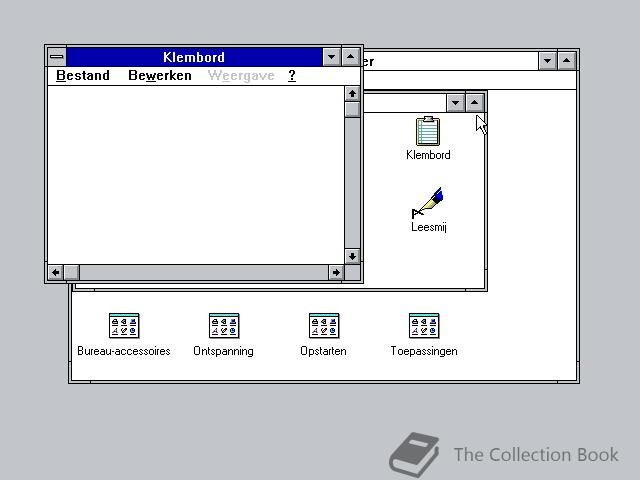The height and width of the screenshot is (480, 640).
Task: Minimize the Program Manager window behind
Action: [x=547, y=61]
